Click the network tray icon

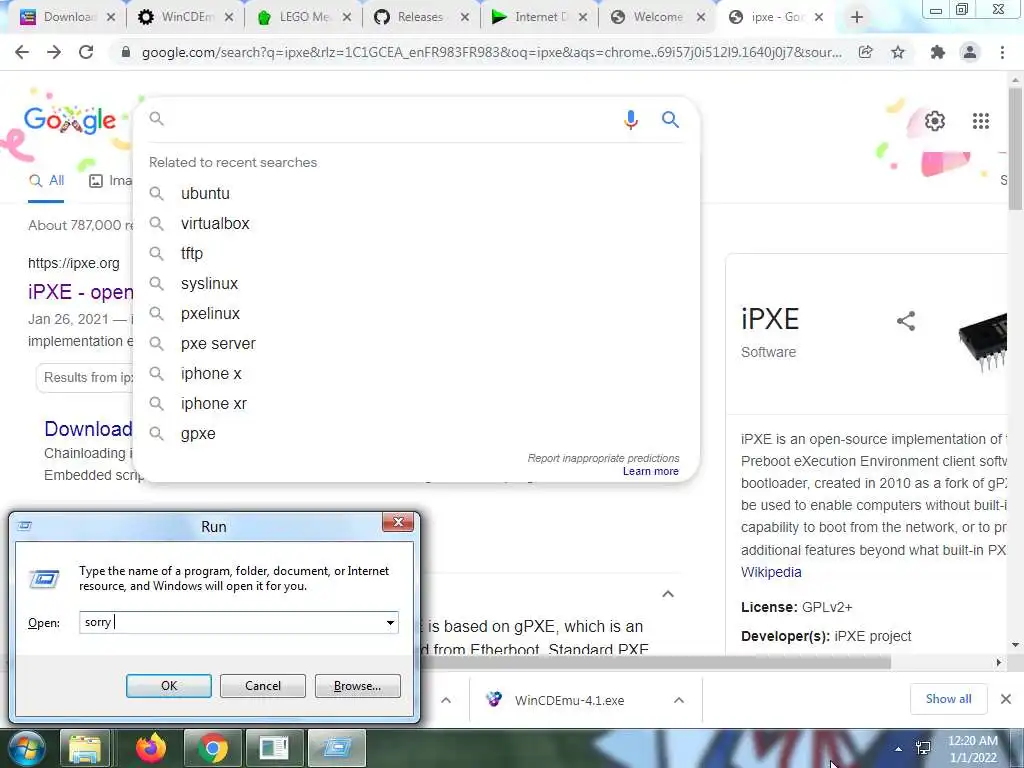click(x=923, y=748)
